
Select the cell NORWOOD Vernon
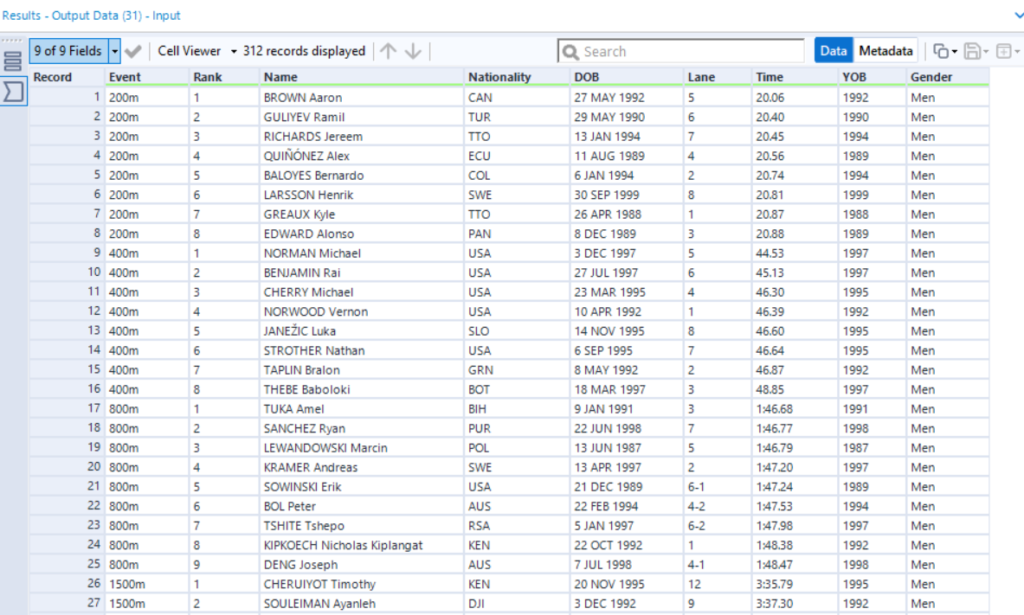(x=362, y=311)
